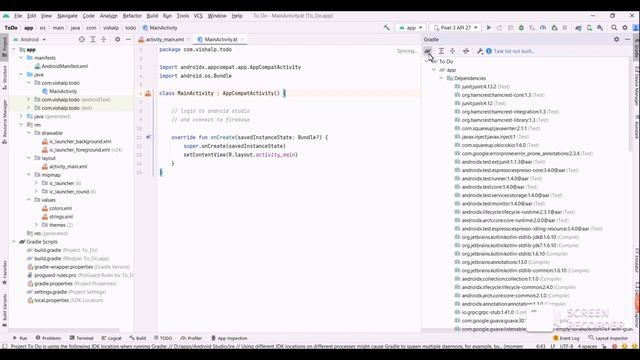Screen dimensions: 640x360
Task: Open the Project panel options gear
Action: 118,39
